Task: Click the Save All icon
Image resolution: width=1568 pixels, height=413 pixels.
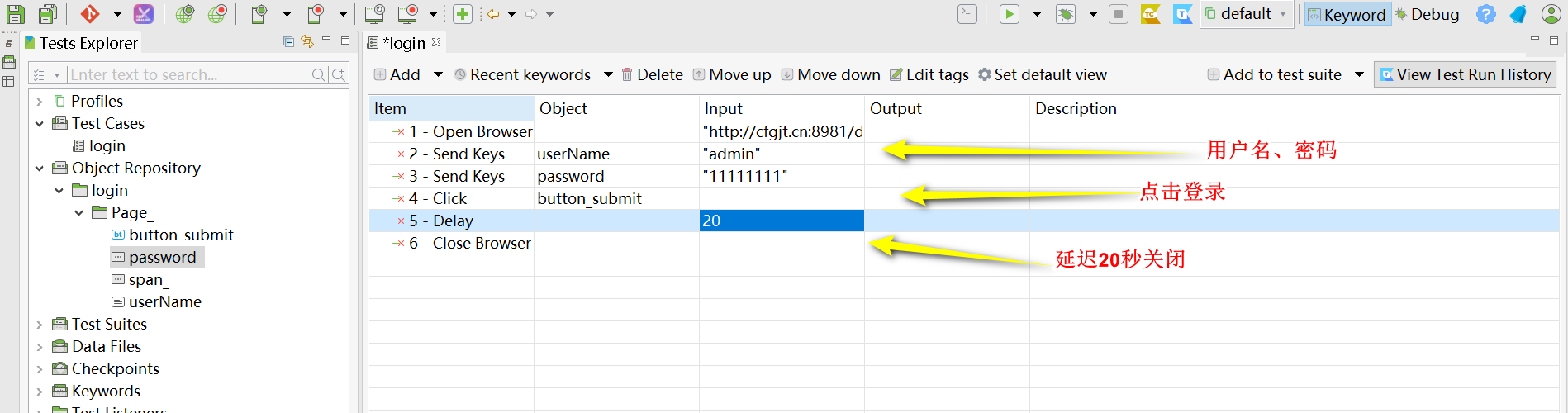Action: [48, 14]
